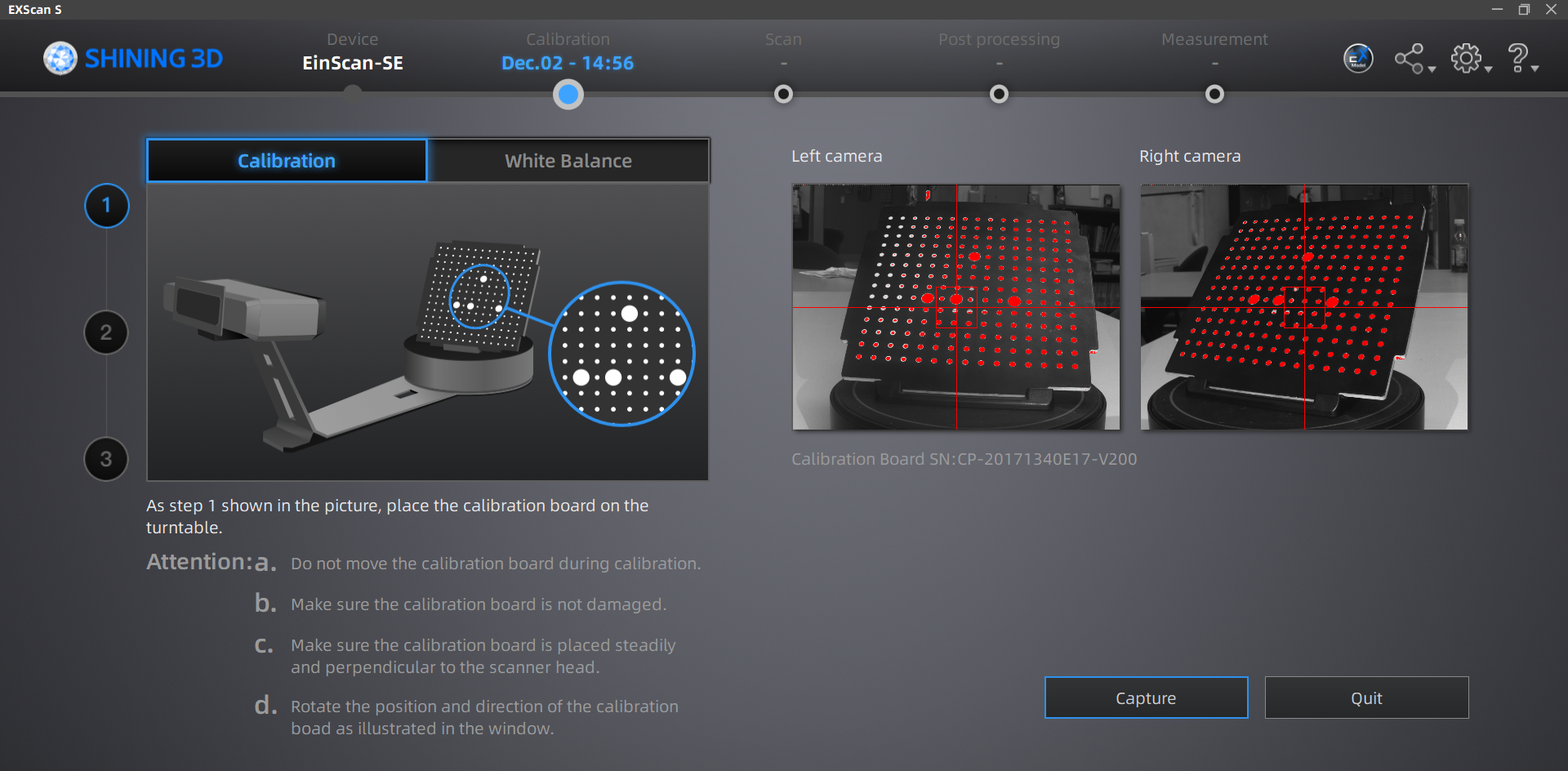Click the Left camera preview image
1568x771 pixels.
tap(955, 307)
